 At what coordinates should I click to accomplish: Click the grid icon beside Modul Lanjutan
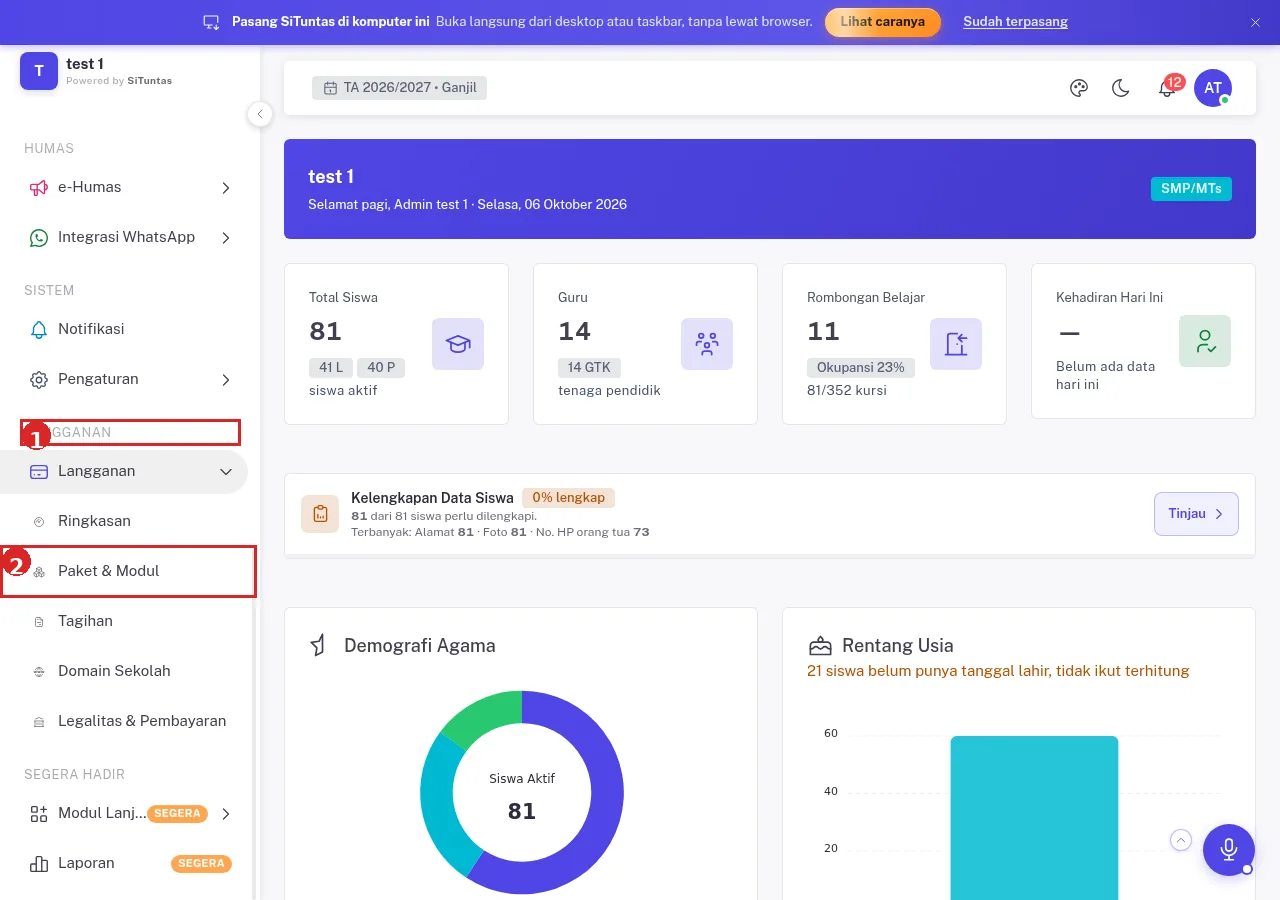point(39,813)
